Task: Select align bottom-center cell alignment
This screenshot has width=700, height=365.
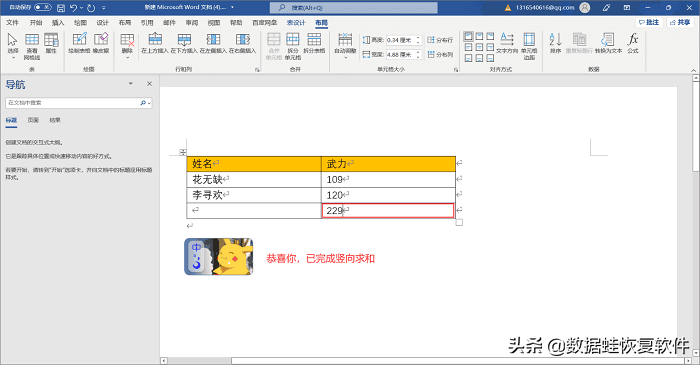Action: [x=479, y=58]
